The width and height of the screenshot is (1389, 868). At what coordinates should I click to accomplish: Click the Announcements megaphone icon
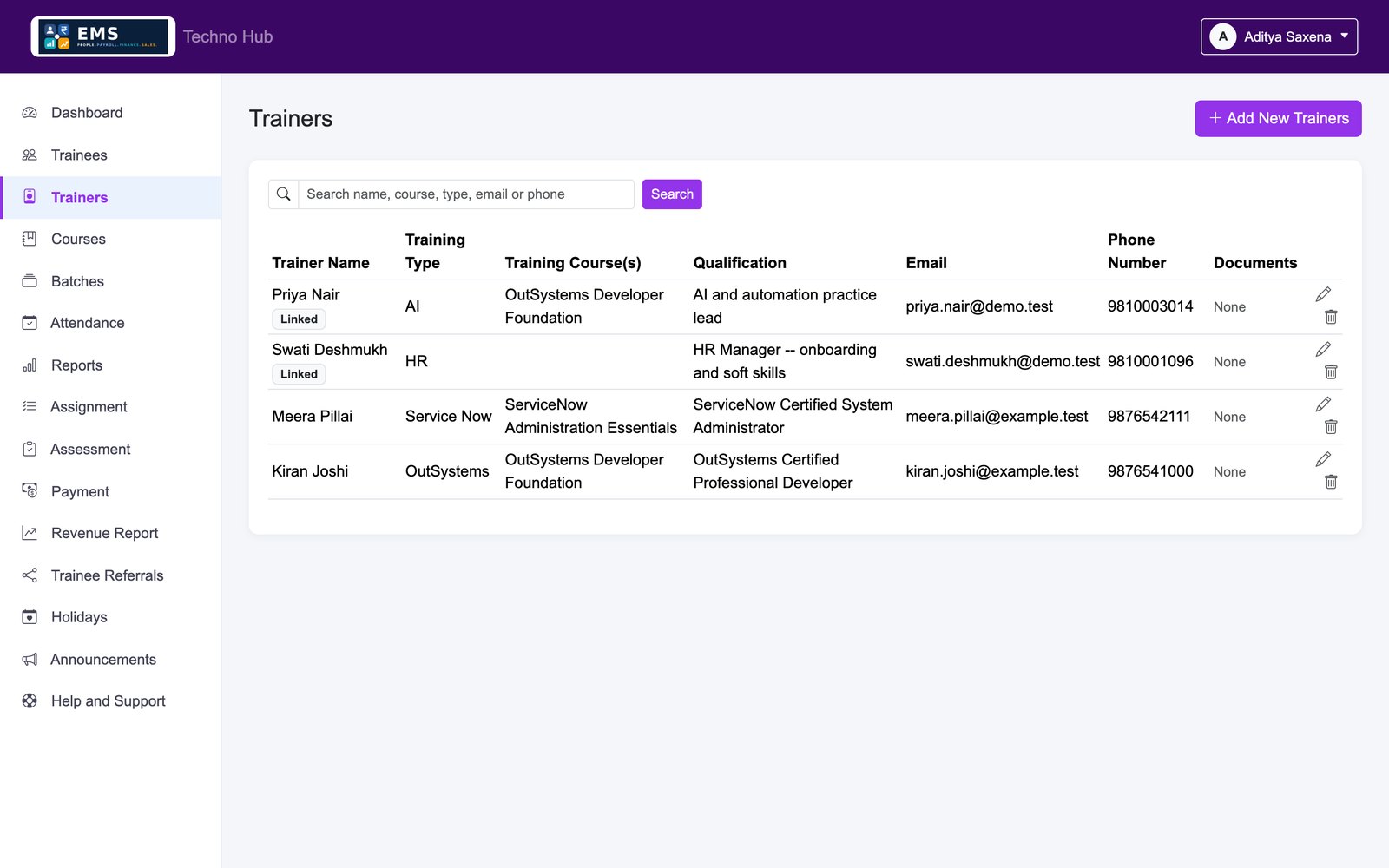point(30,660)
